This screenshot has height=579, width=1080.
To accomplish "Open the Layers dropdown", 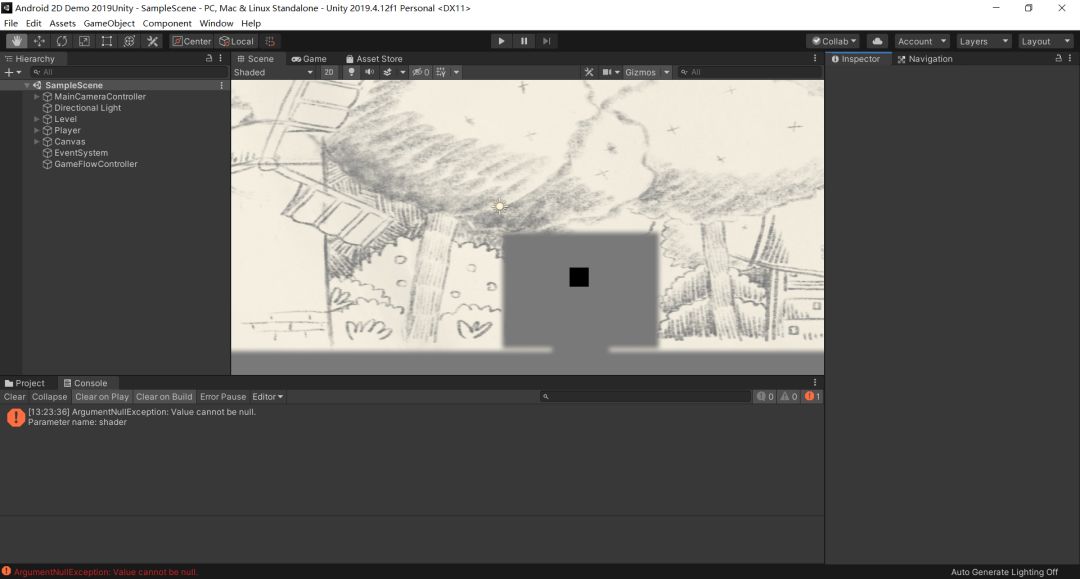I will coord(983,41).
